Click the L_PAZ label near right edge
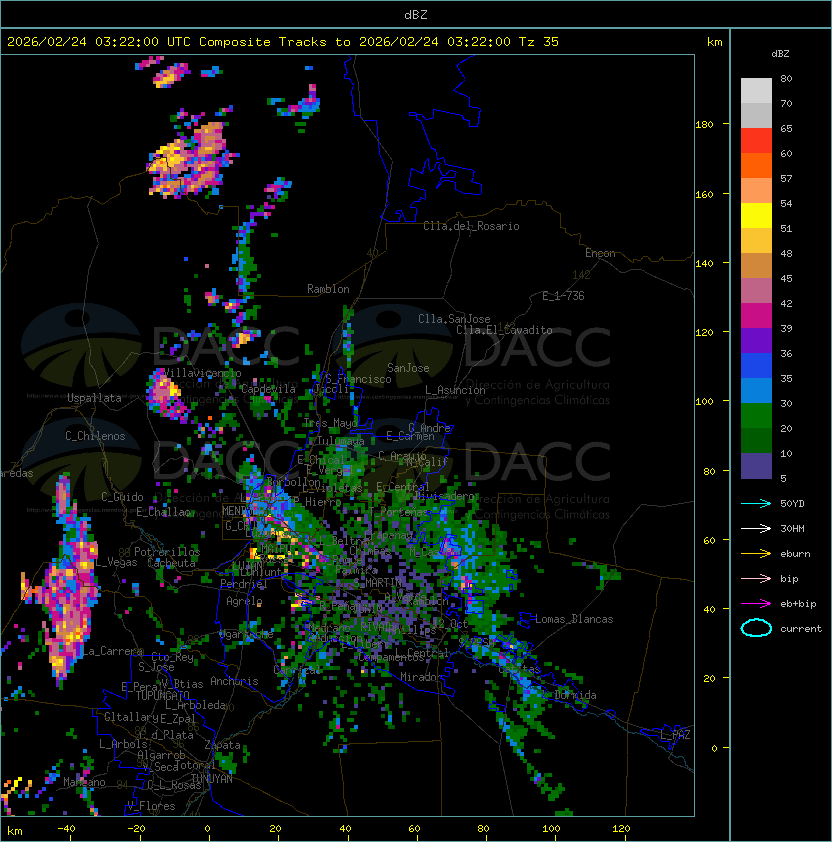Image resolution: width=832 pixels, height=842 pixels. click(x=675, y=735)
